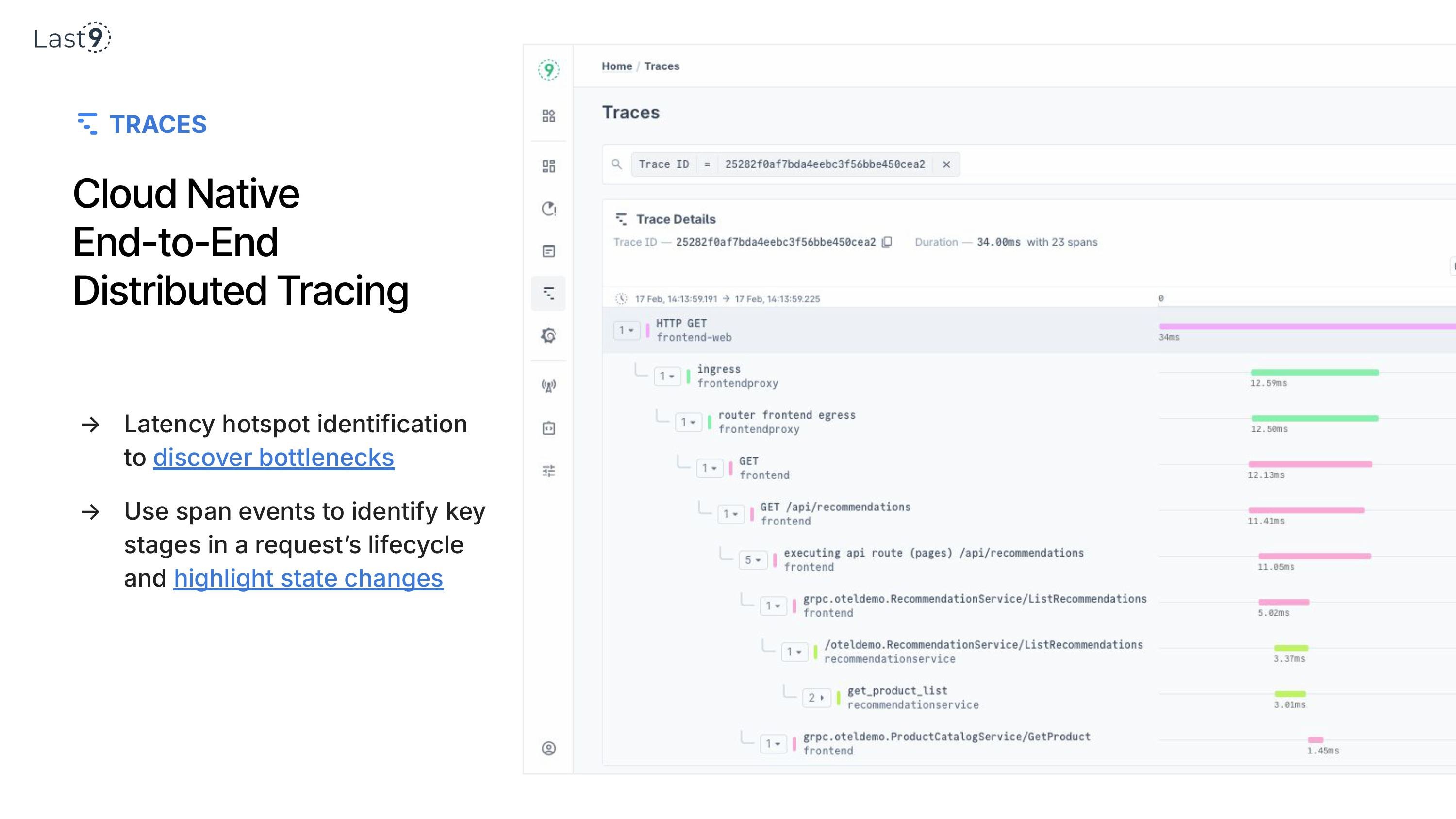
Task: Click the alerting broadcast tower icon
Action: click(548, 386)
